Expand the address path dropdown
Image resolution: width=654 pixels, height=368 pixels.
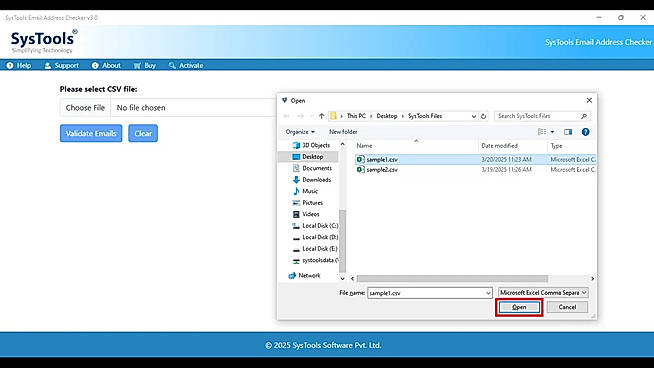[x=474, y=116]
